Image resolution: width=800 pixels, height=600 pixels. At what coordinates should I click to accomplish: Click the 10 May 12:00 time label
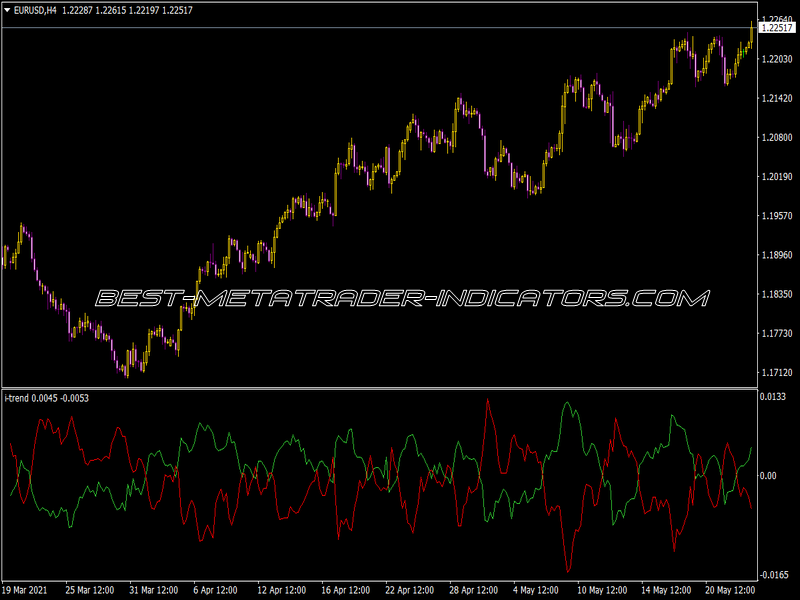tap(602, 590)
